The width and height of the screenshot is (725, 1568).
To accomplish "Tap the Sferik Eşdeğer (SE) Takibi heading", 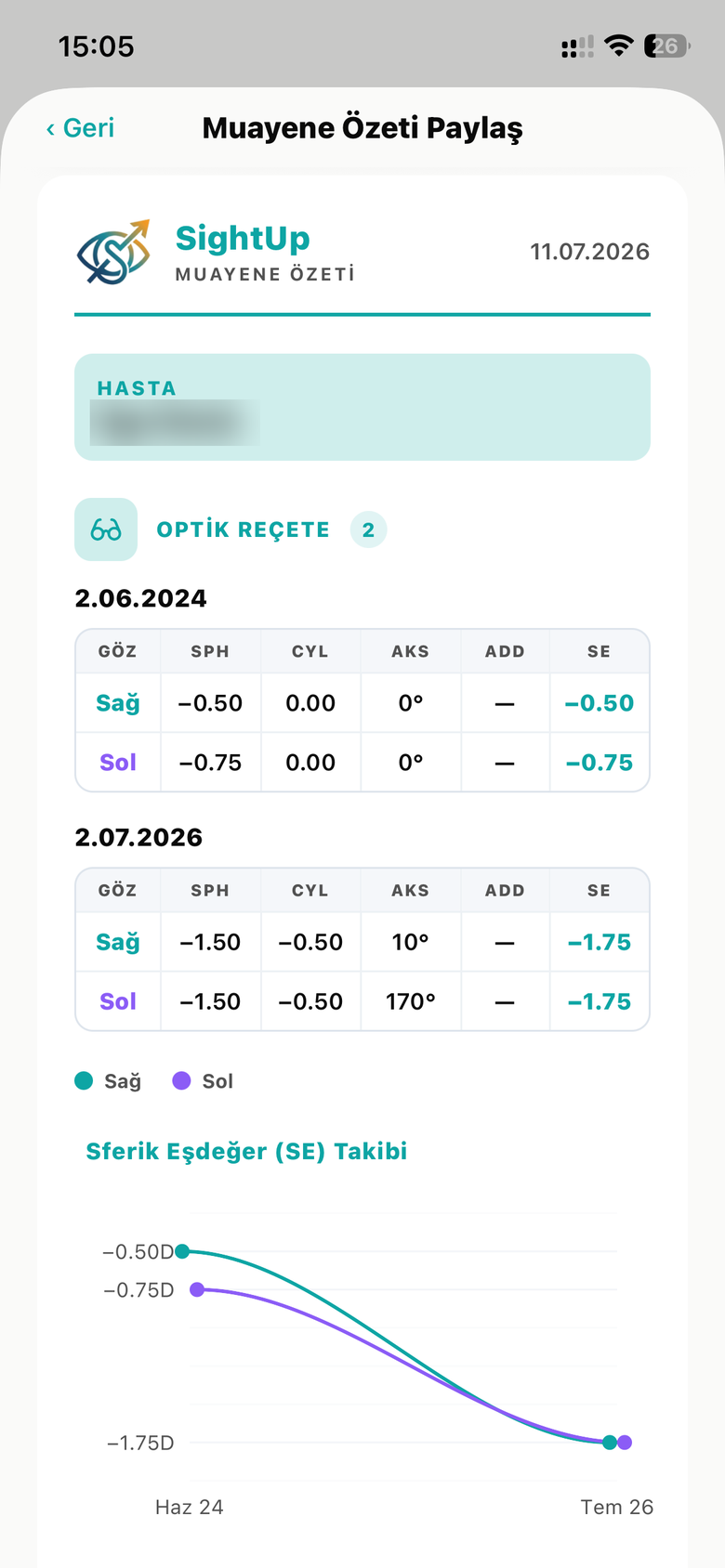I will click(246, 1152).
